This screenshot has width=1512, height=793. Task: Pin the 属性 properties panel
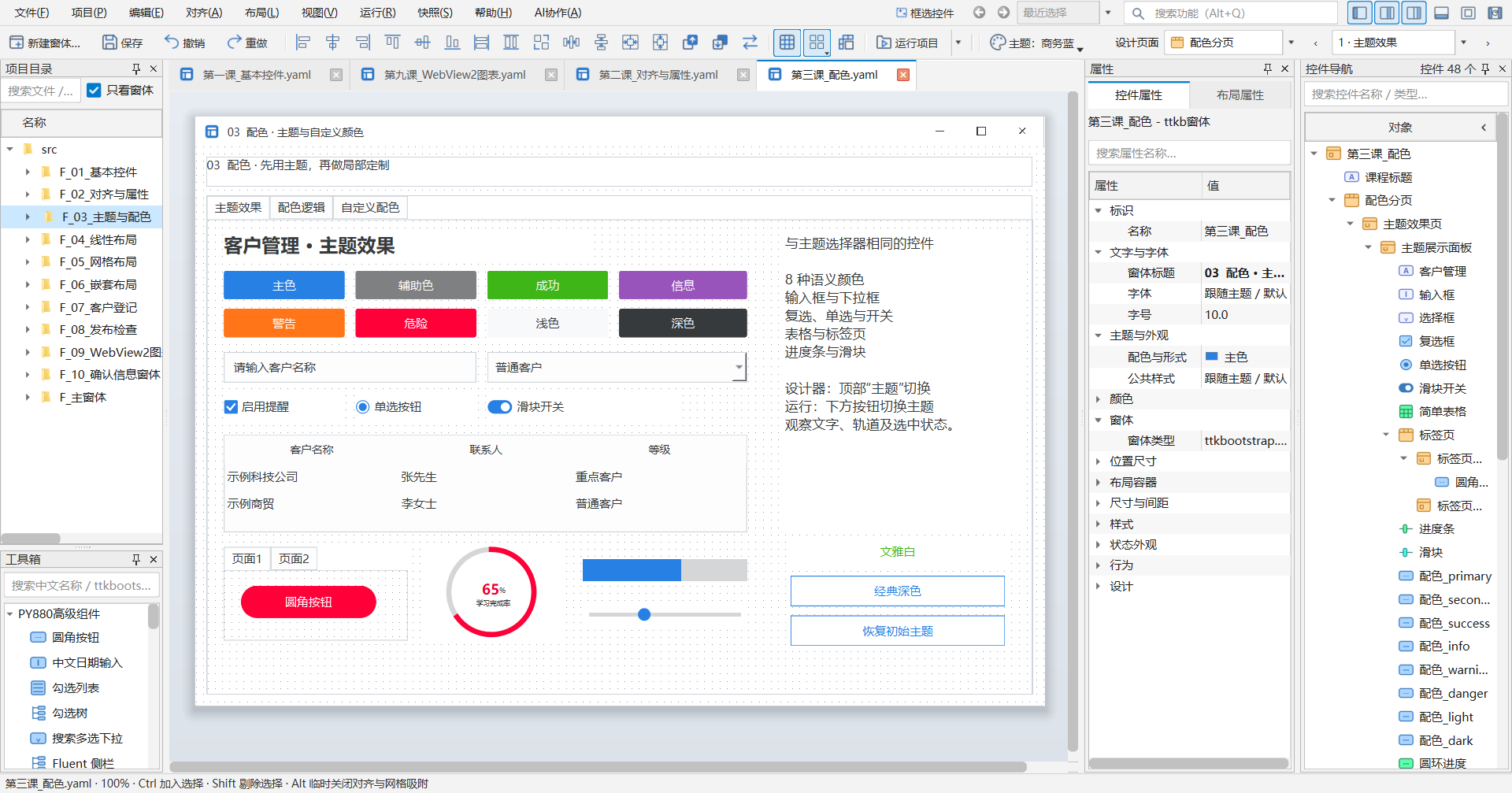click(x=1268, y=69)
